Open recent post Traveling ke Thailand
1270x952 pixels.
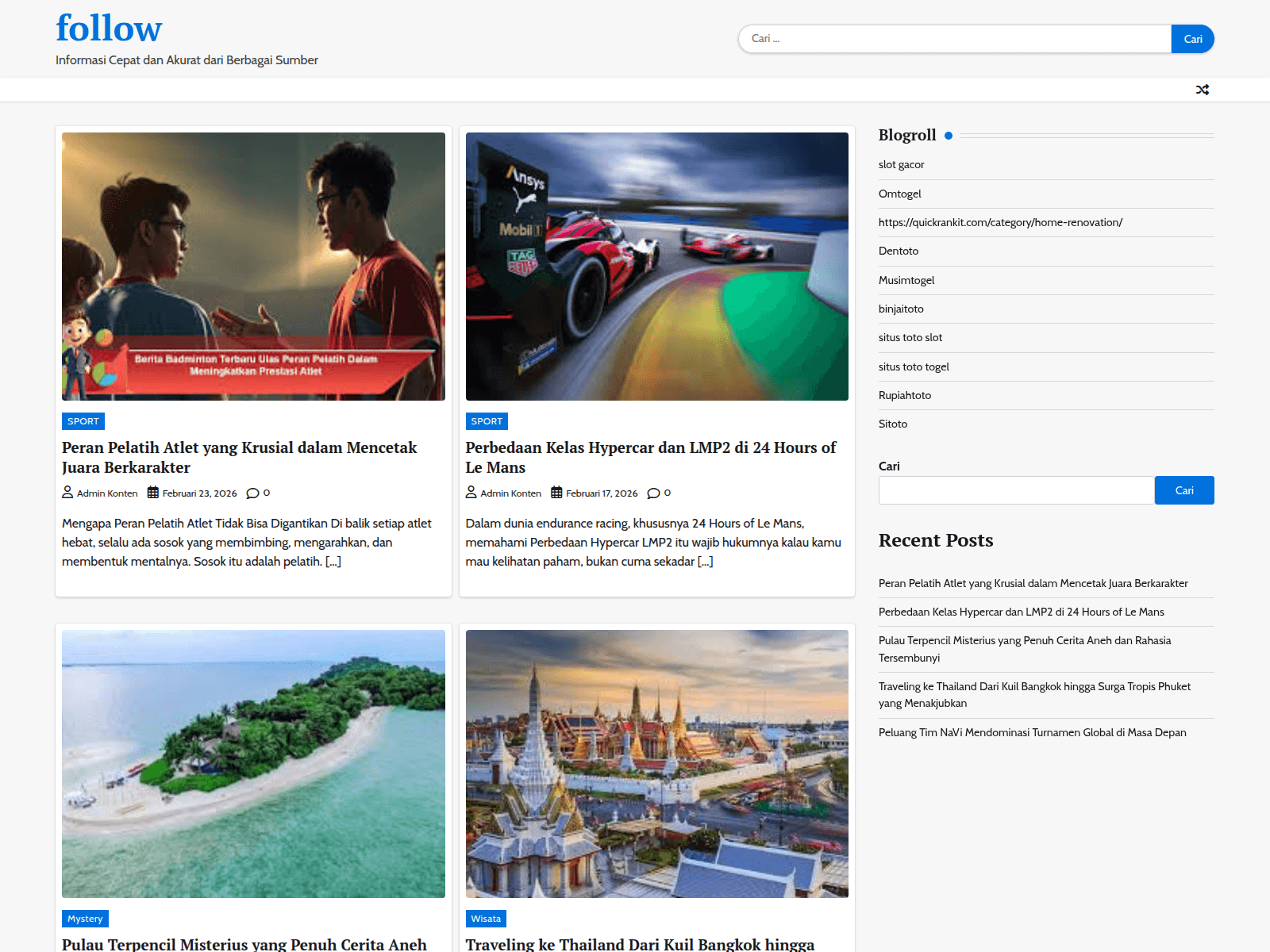pyautogui.click(x=1035, y=695)
